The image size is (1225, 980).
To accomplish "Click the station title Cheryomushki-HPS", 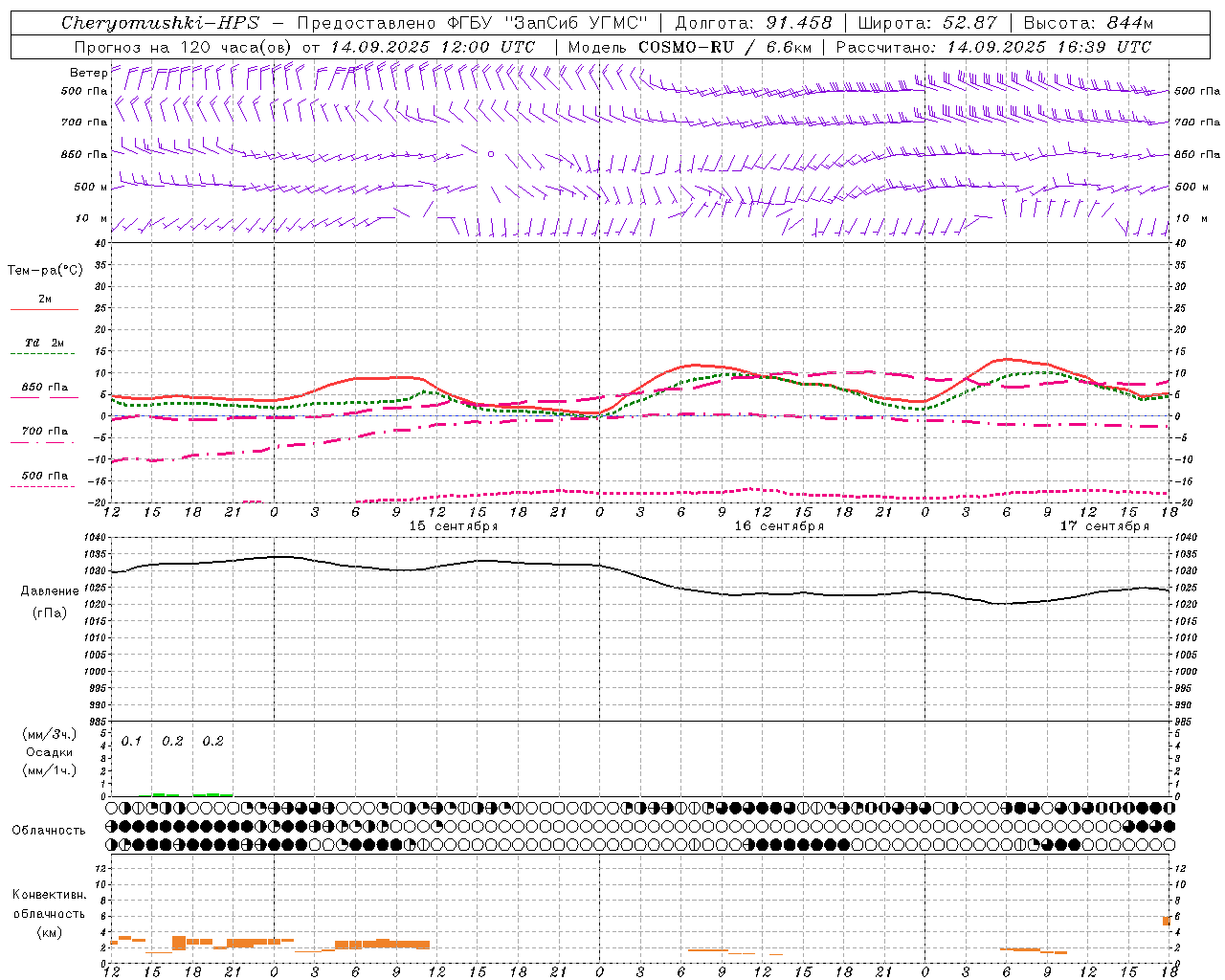I will click(160, 23).
